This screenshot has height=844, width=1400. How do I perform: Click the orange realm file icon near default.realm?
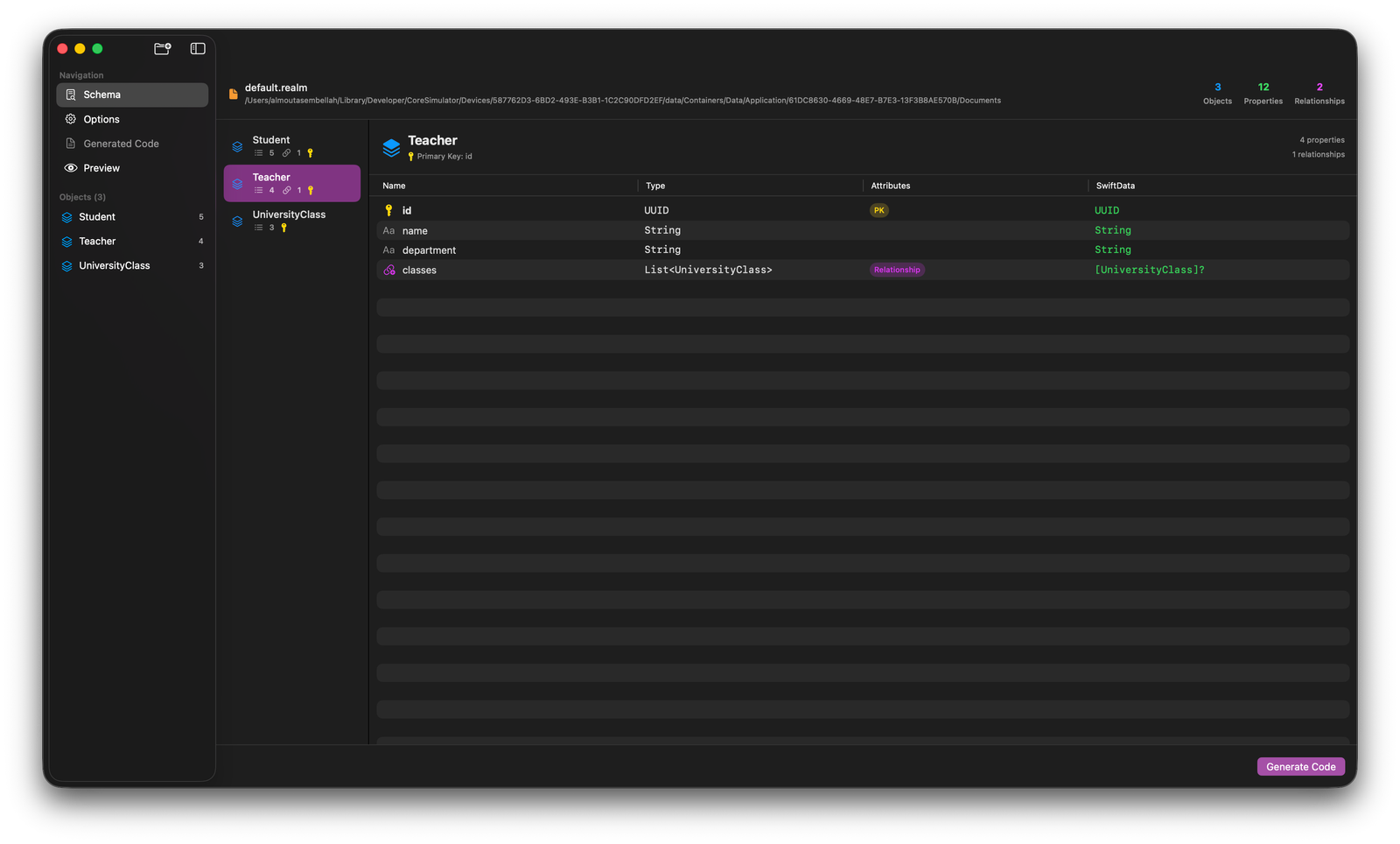[x=232, y=93]
